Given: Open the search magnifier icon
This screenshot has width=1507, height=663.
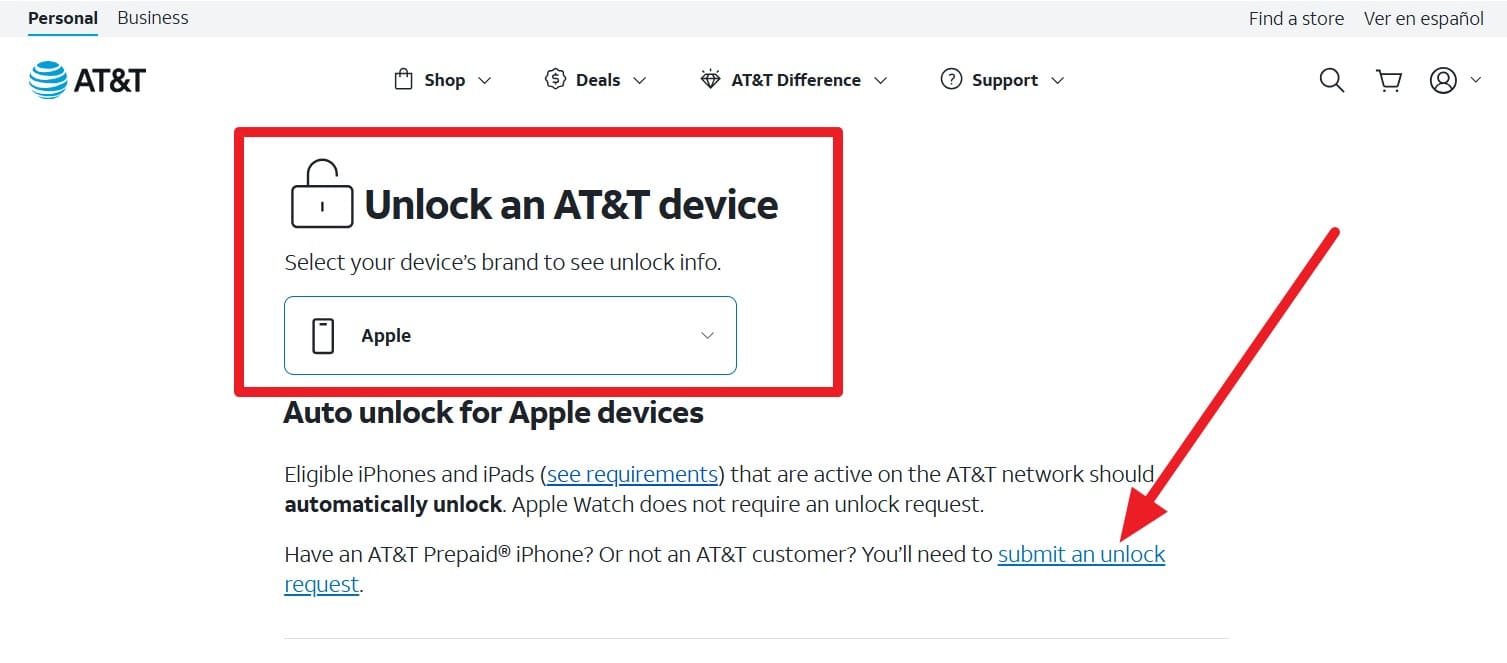Looking at the screenshot, I should tap(1331, 80).
